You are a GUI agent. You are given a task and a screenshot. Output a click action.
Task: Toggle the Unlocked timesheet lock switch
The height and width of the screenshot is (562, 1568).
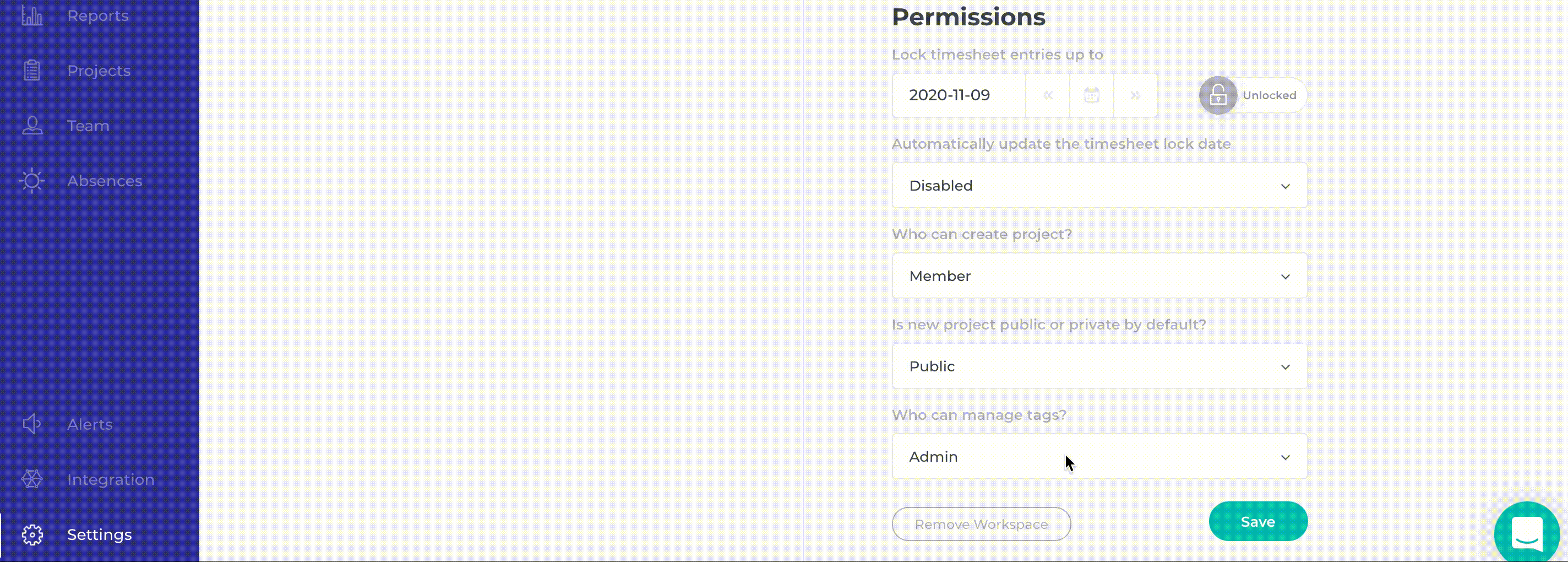point(1252,95)
